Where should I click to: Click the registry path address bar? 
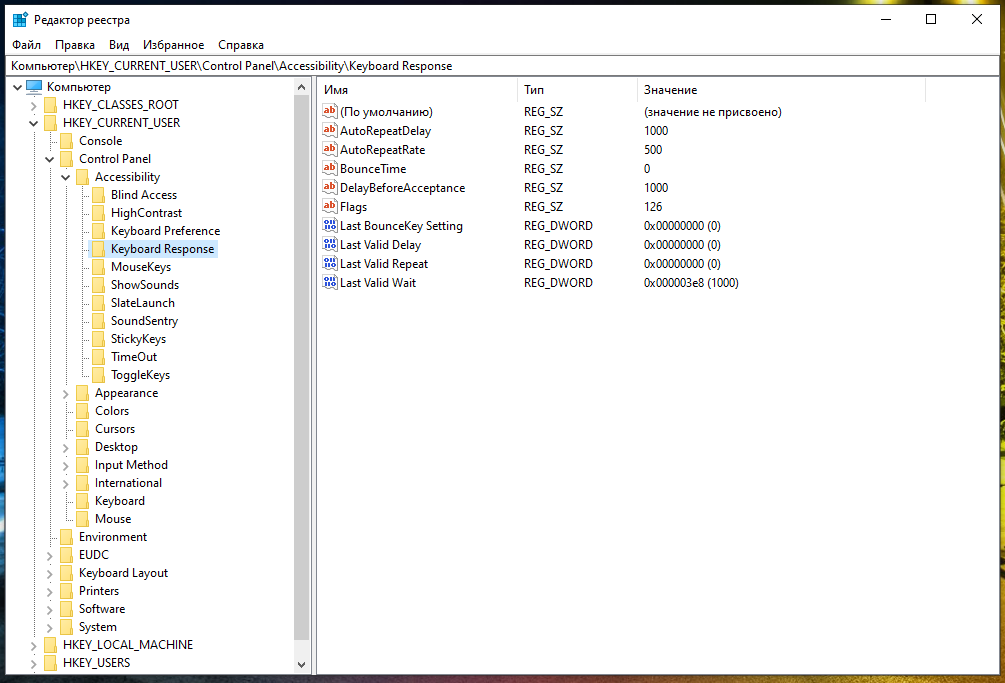pos(502,66)
